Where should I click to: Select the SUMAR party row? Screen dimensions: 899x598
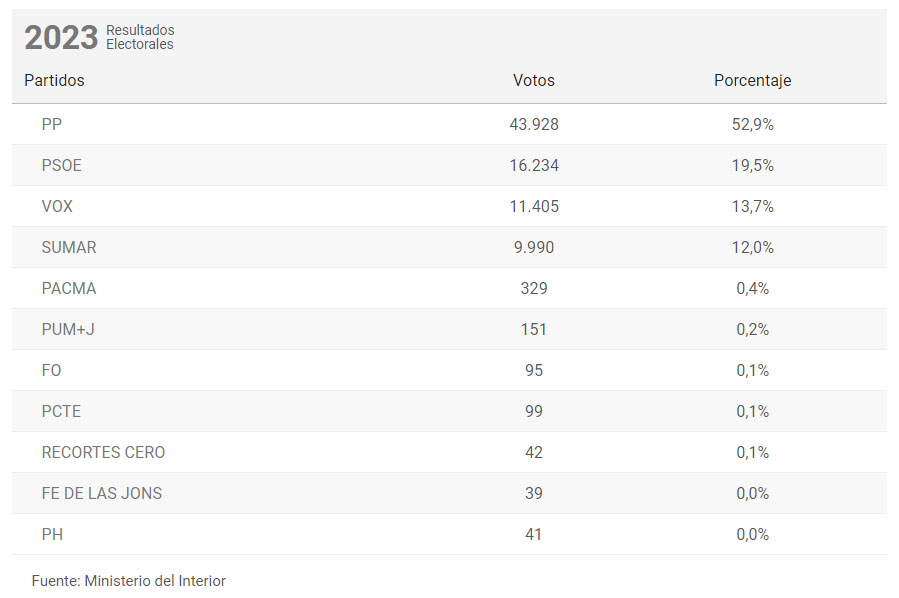coord(450,247)
